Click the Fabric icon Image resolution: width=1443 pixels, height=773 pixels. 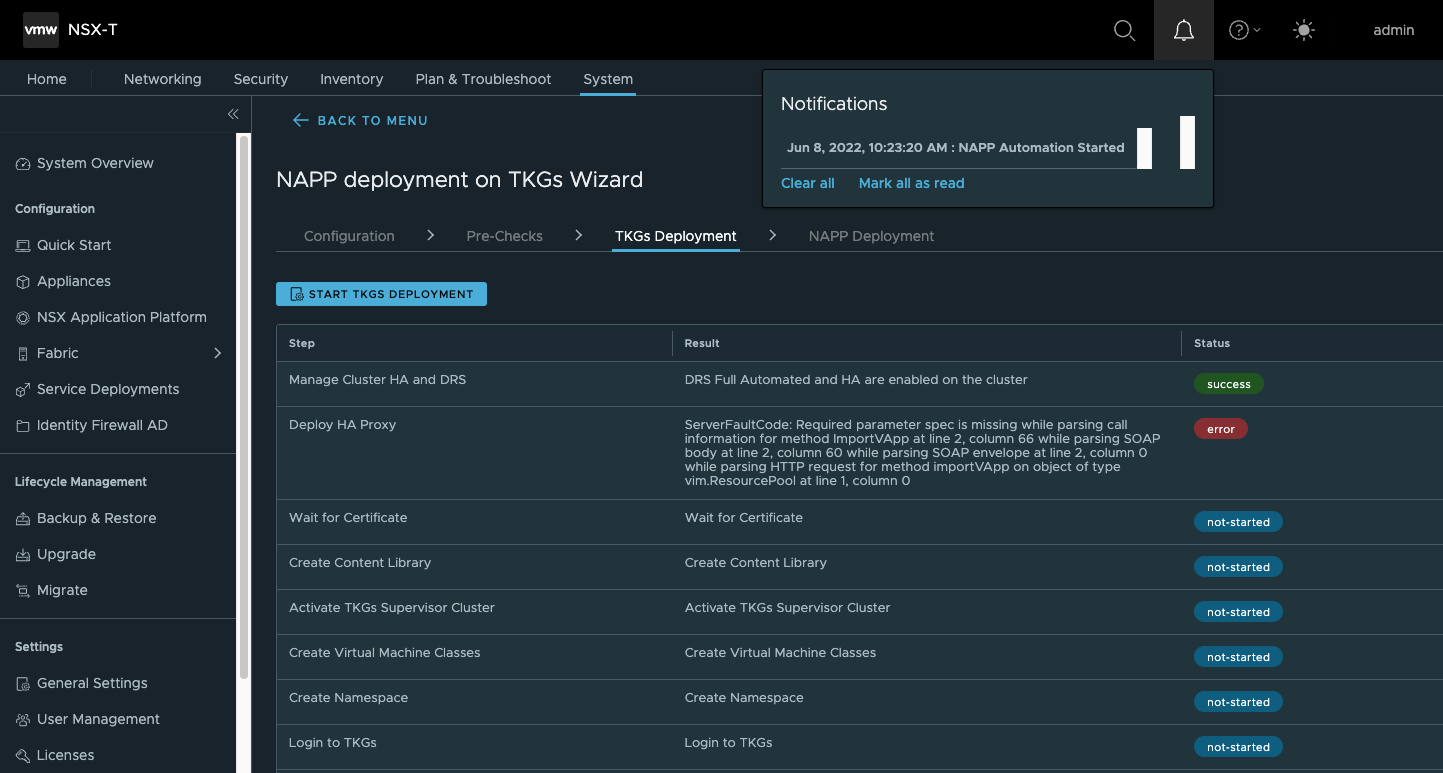[23, 354]
